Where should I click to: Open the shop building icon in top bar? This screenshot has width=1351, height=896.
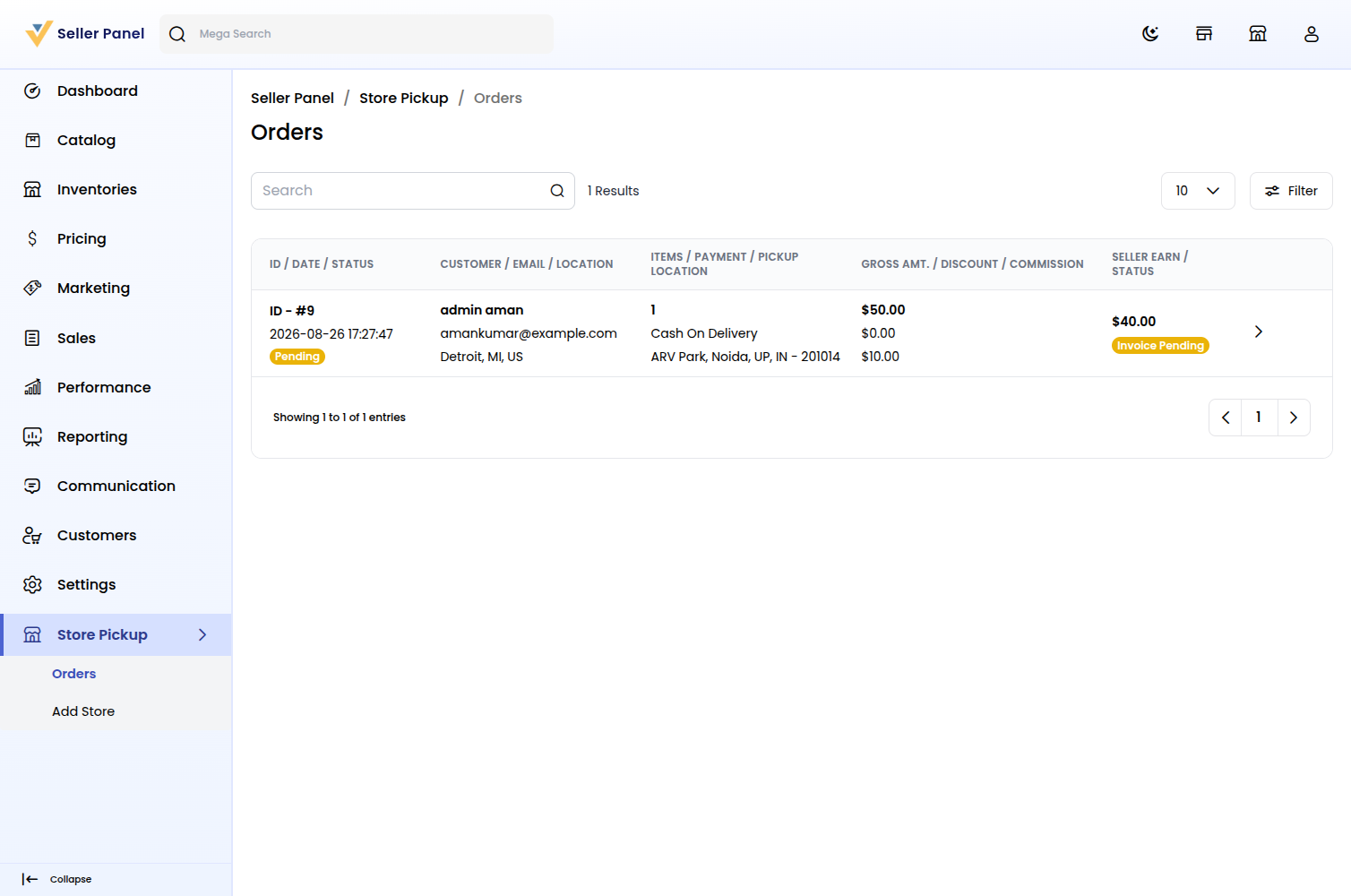coord(1258,34)
